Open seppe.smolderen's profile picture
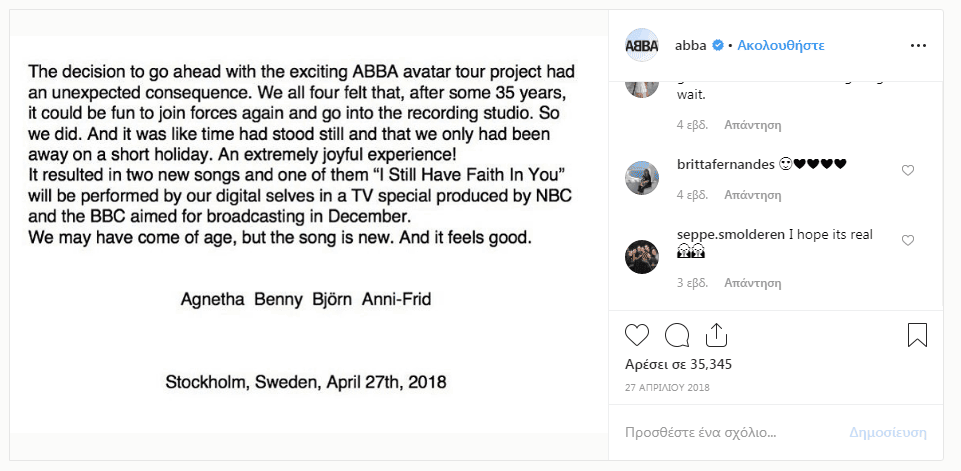 pos(641,256)
